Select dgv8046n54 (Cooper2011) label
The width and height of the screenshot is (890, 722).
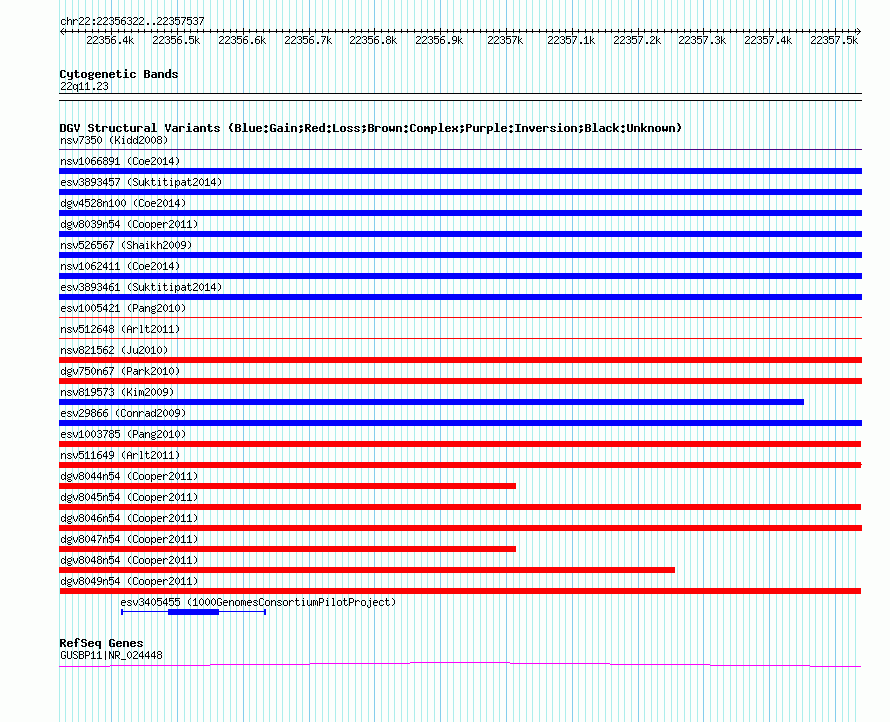coord(129,518)
